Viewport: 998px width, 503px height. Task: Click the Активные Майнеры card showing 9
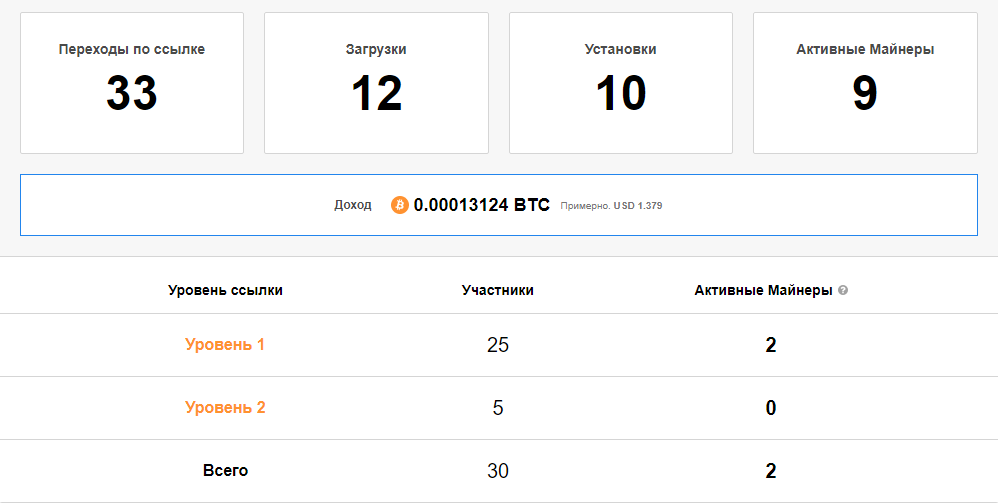click(x=865, y=83)
